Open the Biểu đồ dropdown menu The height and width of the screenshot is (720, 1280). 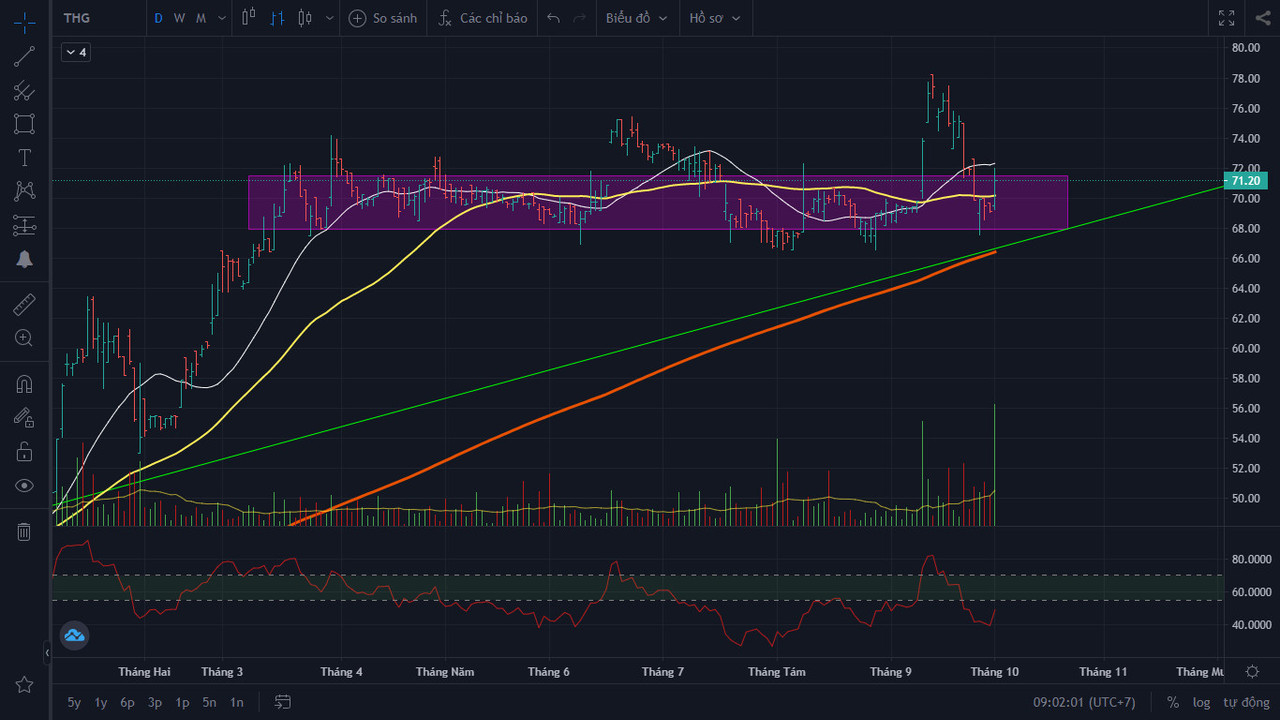pyautogui.click(x=636, y=18)
